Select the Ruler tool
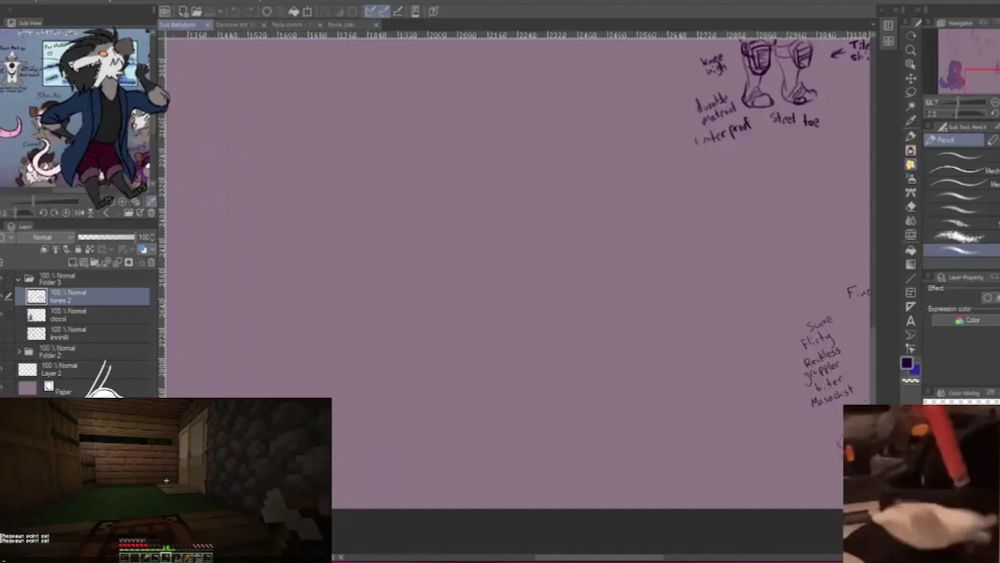This screenshot has height=563, width=1000. (x=911, y=307)
